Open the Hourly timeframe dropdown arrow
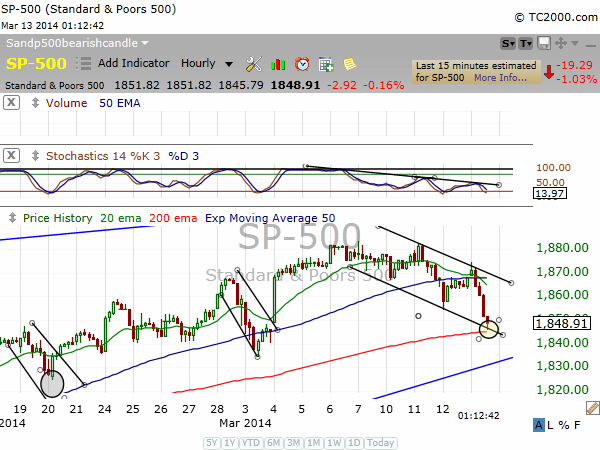The image size is (600, 450). point(229,64)
